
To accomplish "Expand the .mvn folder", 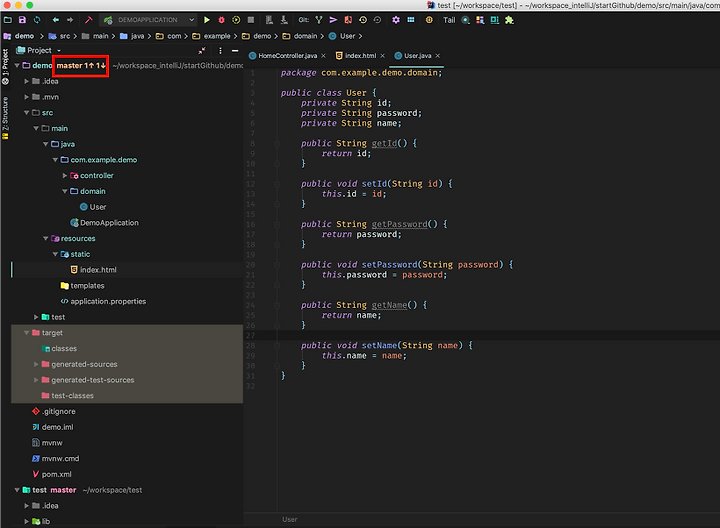I will click(27, 97).
